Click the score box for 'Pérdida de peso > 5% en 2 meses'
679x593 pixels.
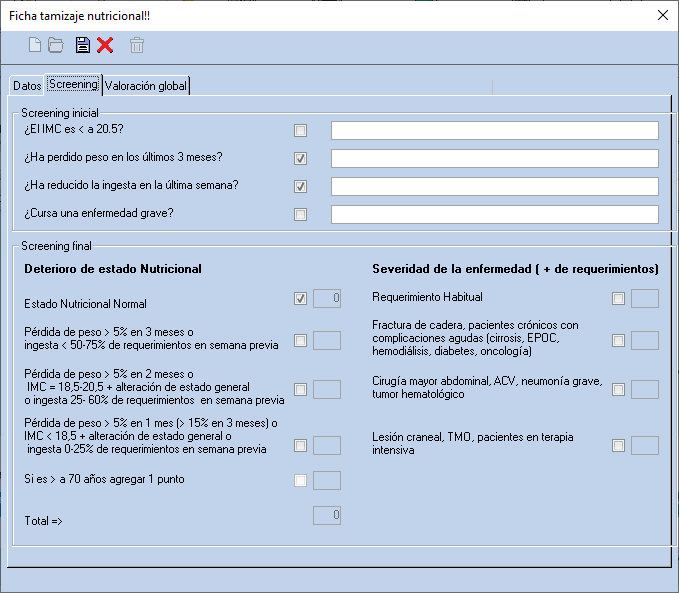[327, 389]
